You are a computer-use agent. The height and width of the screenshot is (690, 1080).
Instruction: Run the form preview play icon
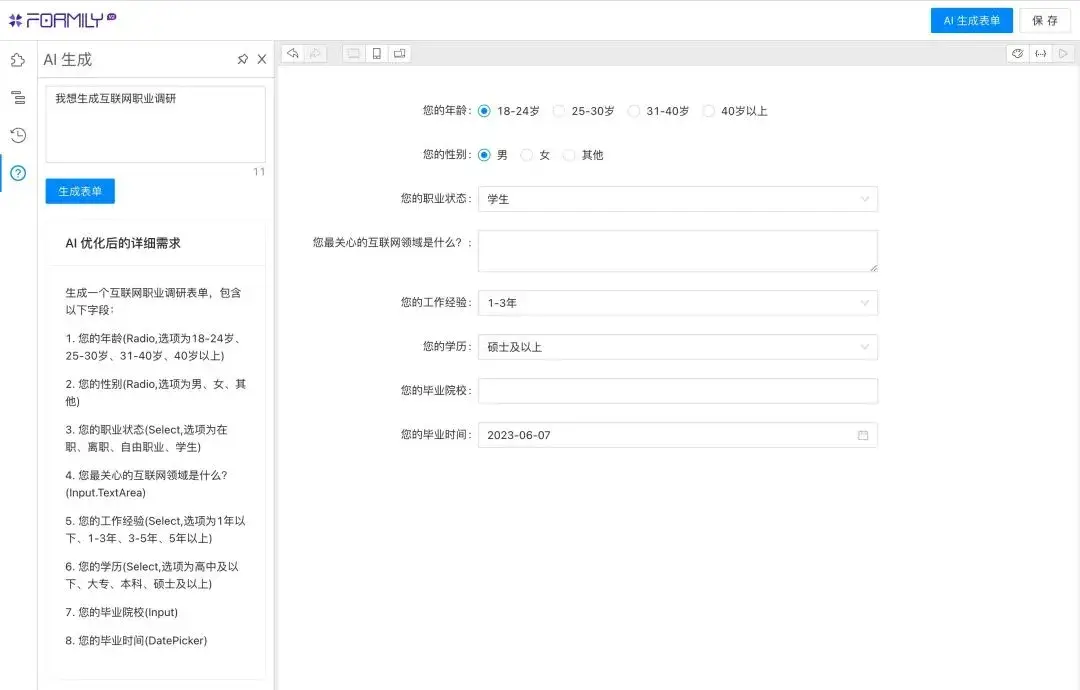point(1063,53)
